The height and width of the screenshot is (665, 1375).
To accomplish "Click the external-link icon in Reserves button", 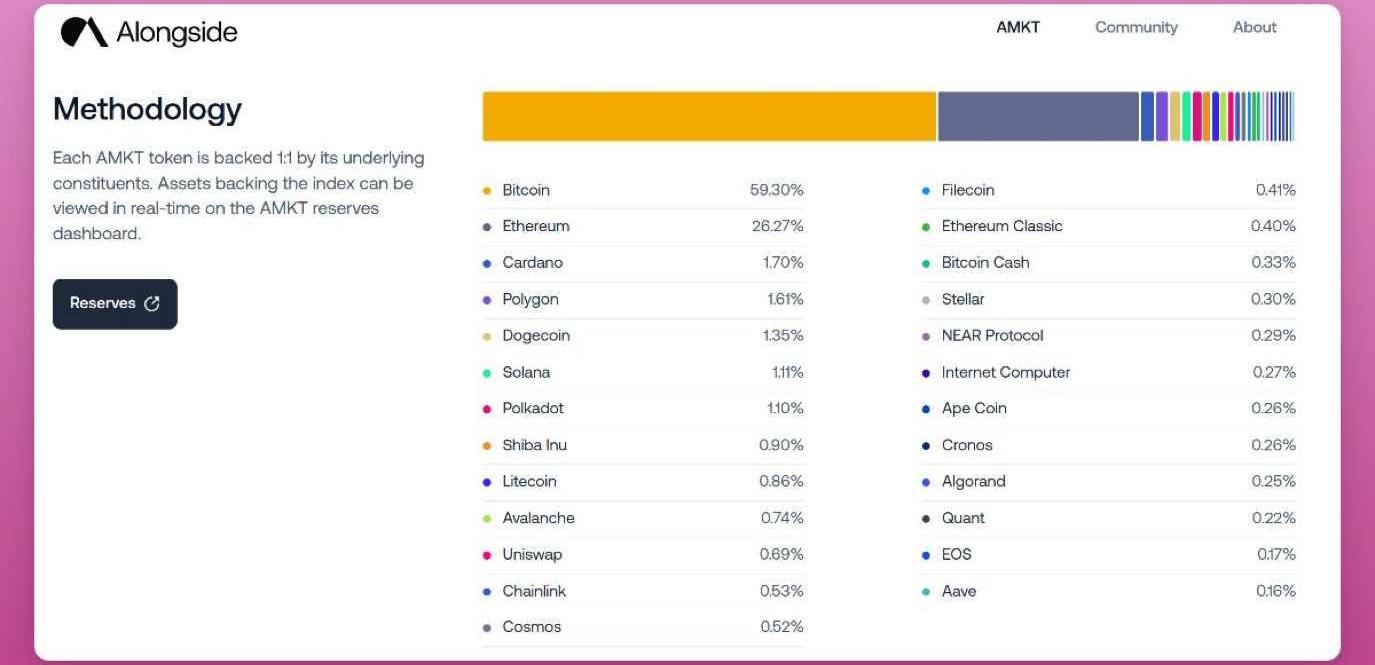I will click(152, 304).
